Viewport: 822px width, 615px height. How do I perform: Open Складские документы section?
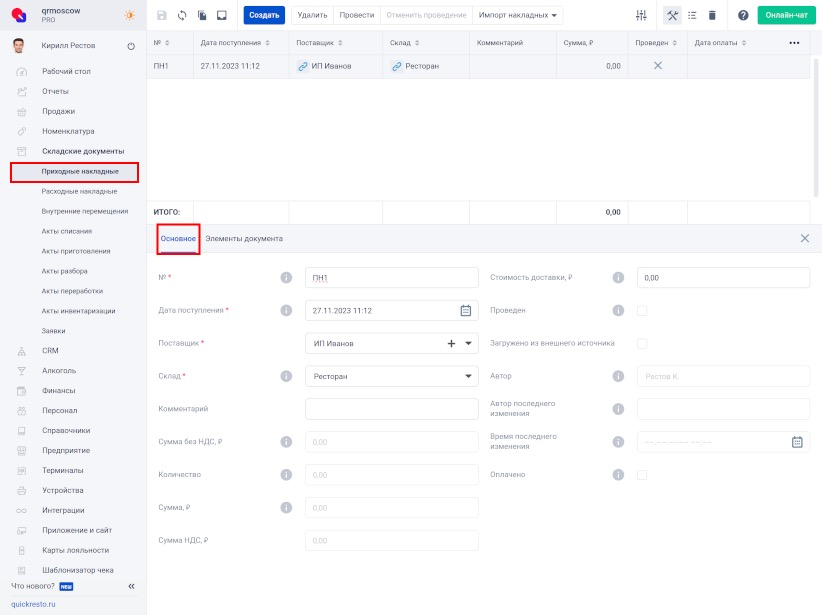pyautogui.click(x=83, y=151)
